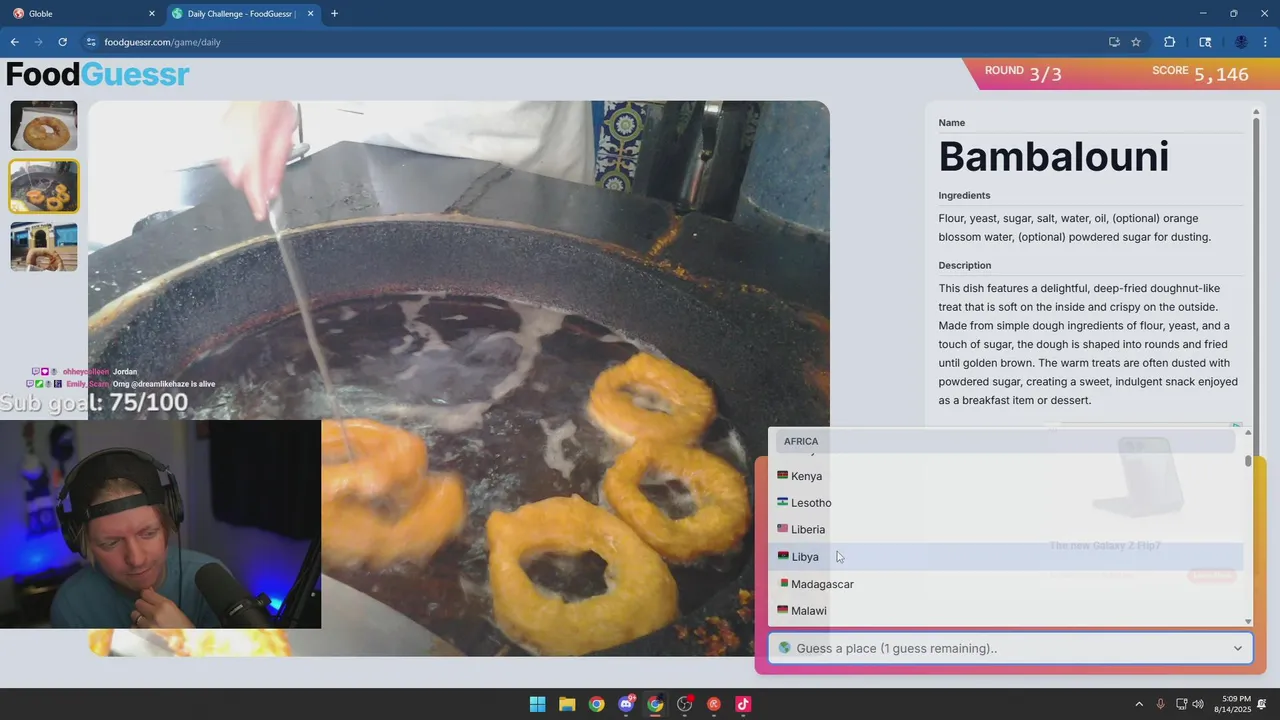Select Madagascar in the dropdown list
This screenshot has height=720, width=1280.
pos(1008,584)
